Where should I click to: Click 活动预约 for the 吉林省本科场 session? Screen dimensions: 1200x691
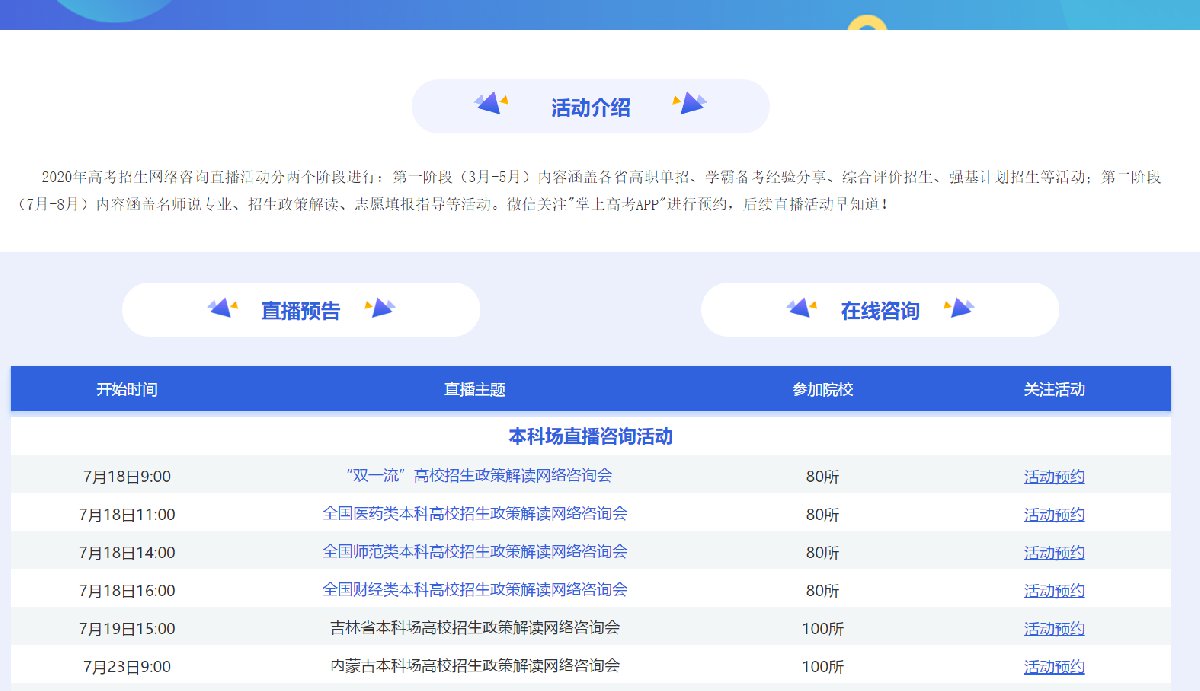point(1054,629)
